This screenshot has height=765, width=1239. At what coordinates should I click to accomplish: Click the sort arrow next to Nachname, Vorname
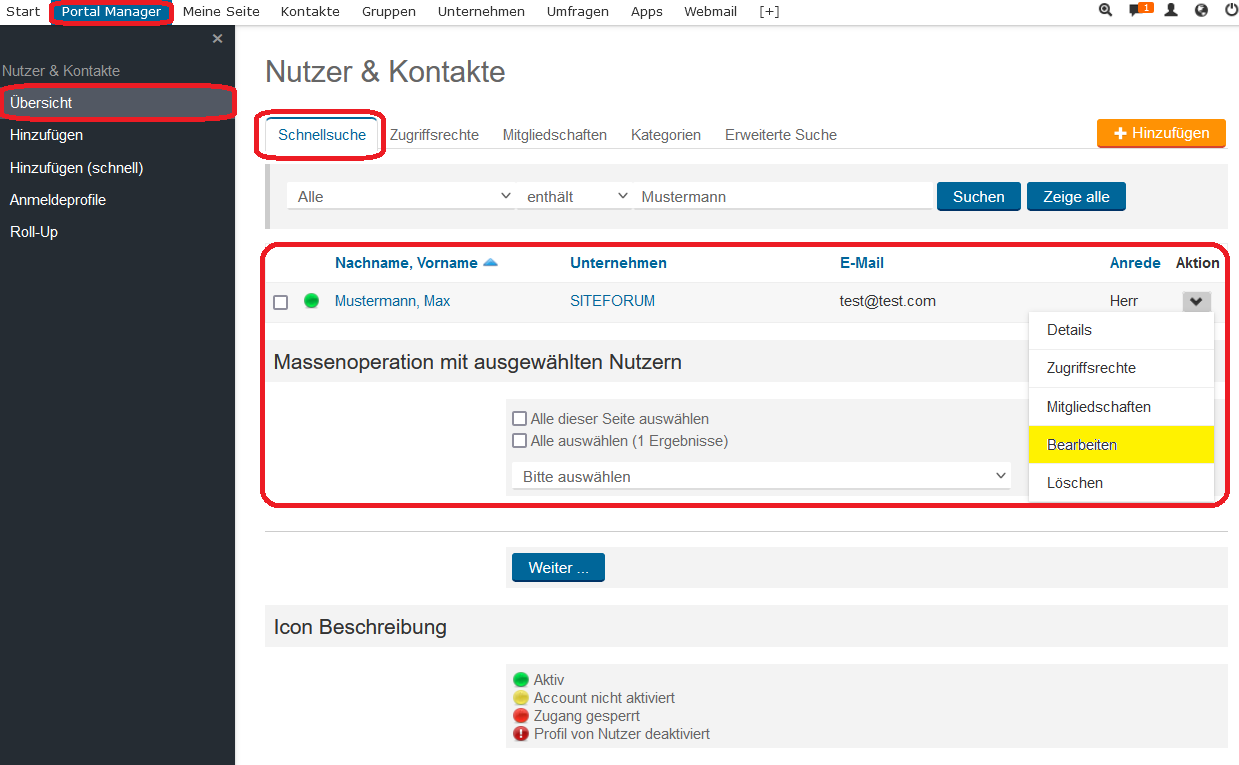[490, 263]
